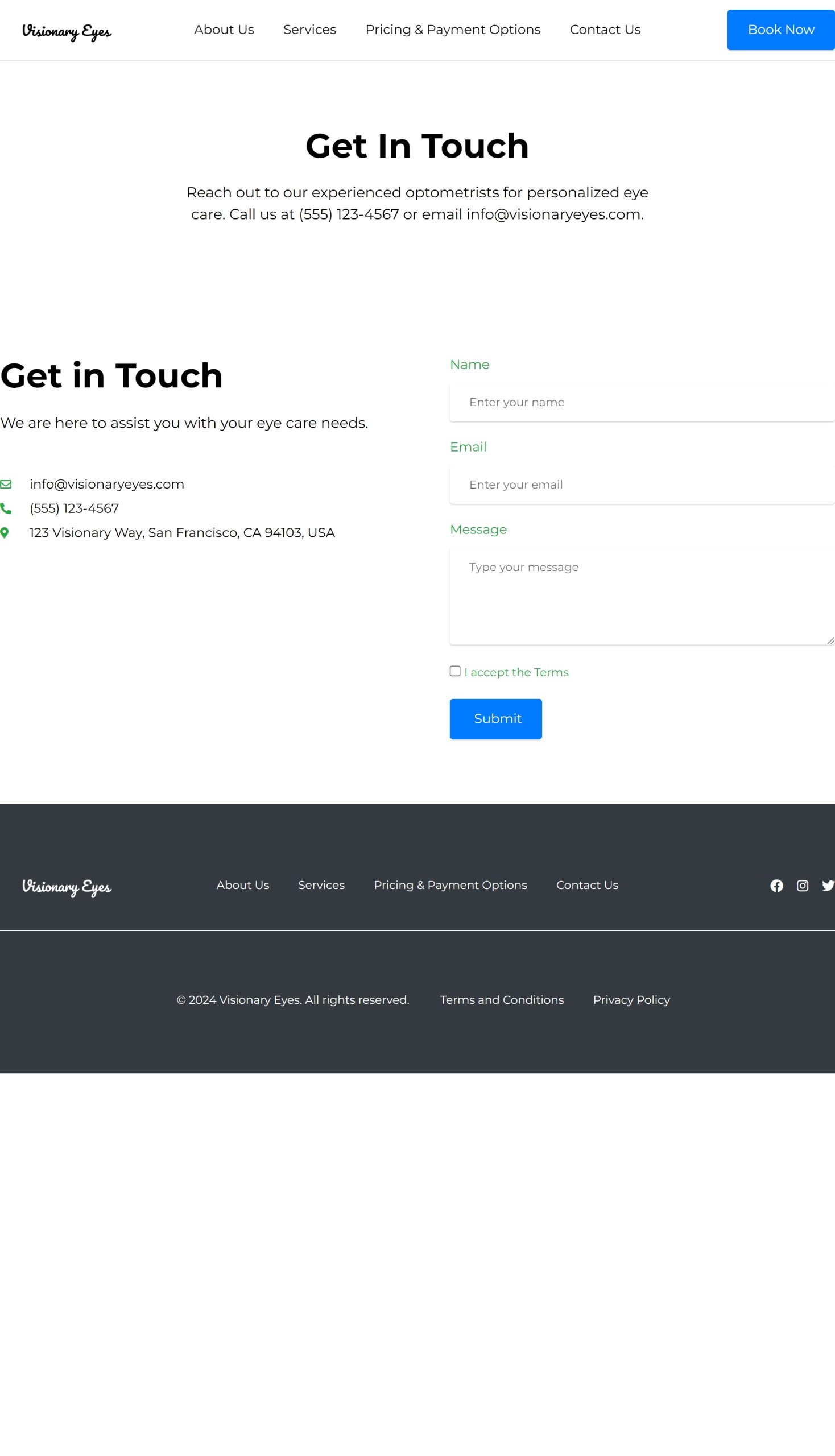Viewport: 835px width, 1456px height.
Task: Click the Get In Touch hero heading
Action: coord(417,146)
